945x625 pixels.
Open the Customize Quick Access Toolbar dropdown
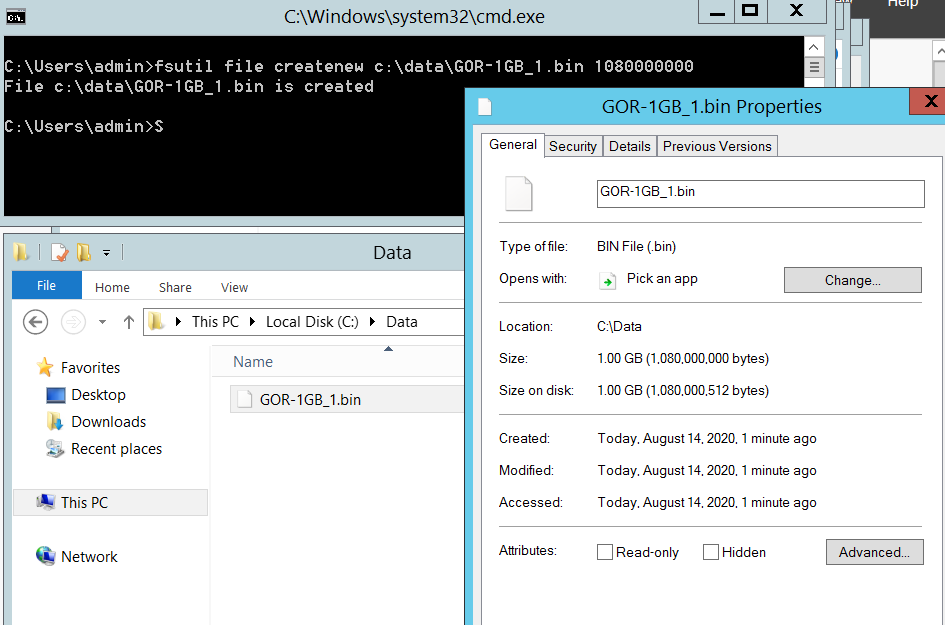point(106,253)
